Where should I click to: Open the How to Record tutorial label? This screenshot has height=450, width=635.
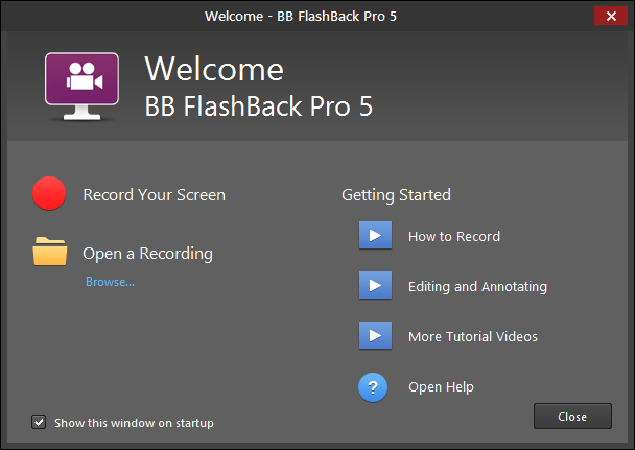454,236
